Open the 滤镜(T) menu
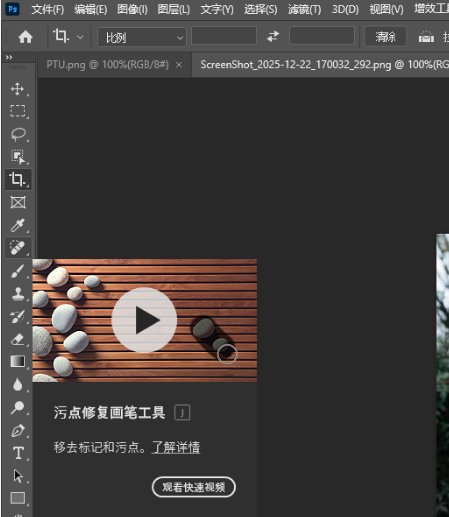 click(304, 9)
